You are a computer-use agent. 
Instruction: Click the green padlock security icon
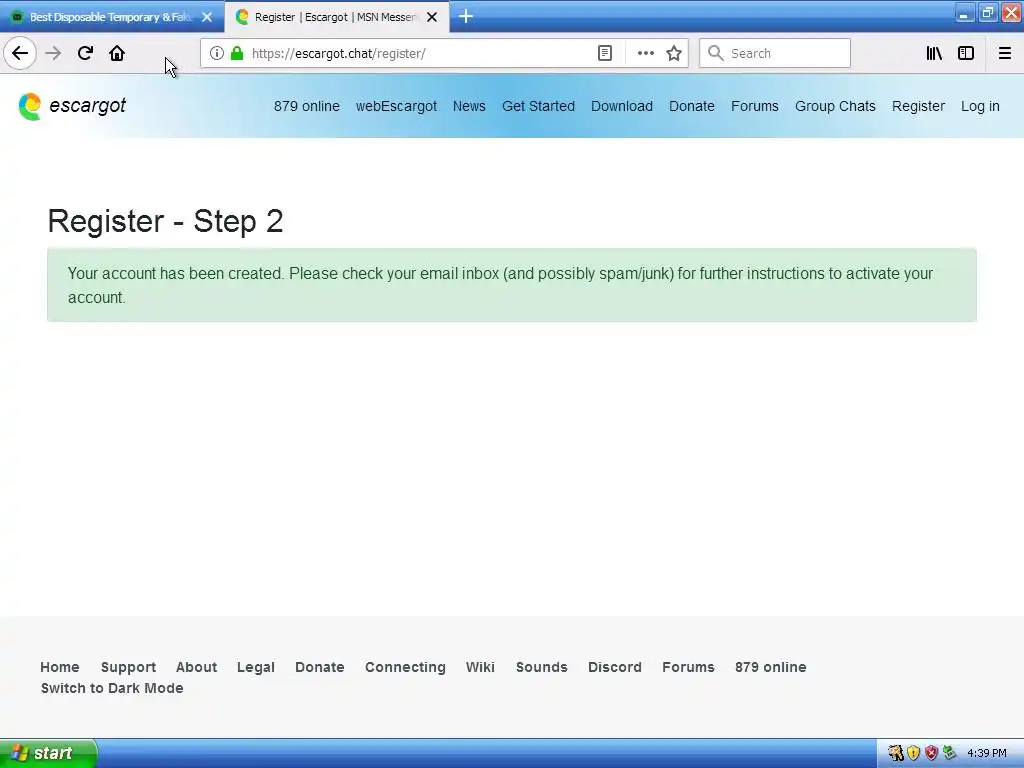pyautogui.click(x=237, y=53)
